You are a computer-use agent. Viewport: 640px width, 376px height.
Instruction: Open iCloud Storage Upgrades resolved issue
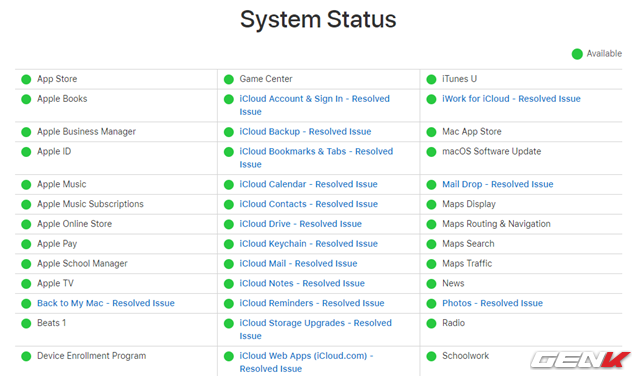click(315, 329)
